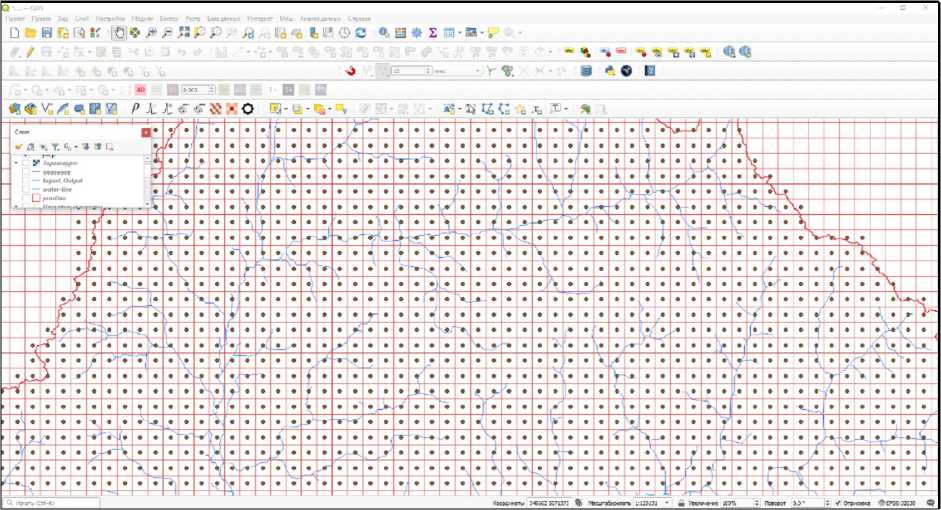Click the black ring icon in the bottom toolbar
Viewport: 941px width, 510px height.
[x=247, y=109]
